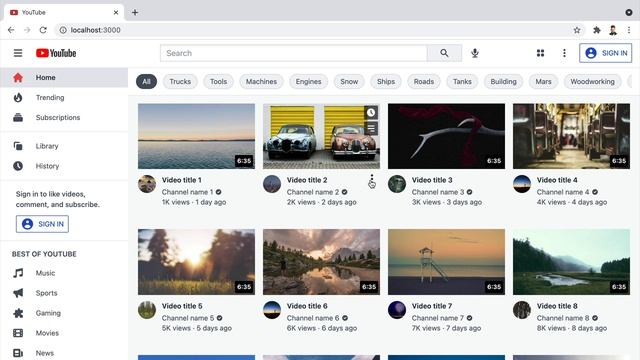
Task: Open new browser tab
Action: [135, 13]
